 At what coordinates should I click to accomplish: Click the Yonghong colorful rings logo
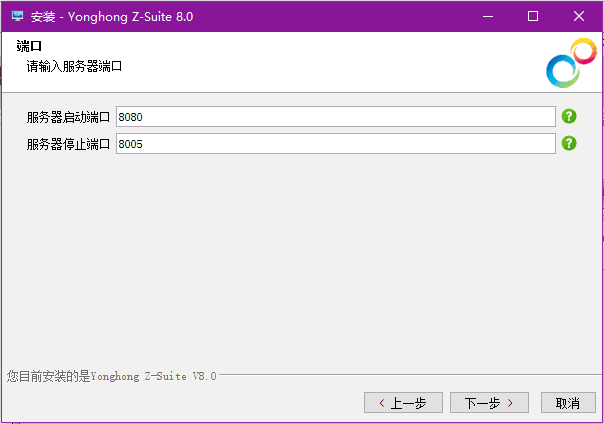[571, 63]
